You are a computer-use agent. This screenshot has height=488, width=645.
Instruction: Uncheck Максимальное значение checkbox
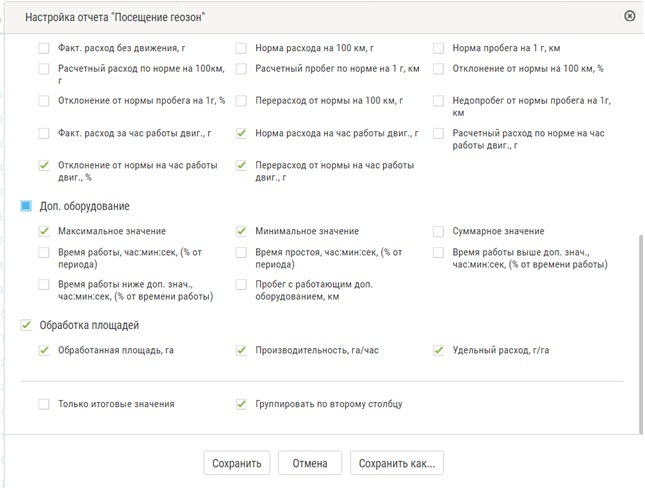43,231
